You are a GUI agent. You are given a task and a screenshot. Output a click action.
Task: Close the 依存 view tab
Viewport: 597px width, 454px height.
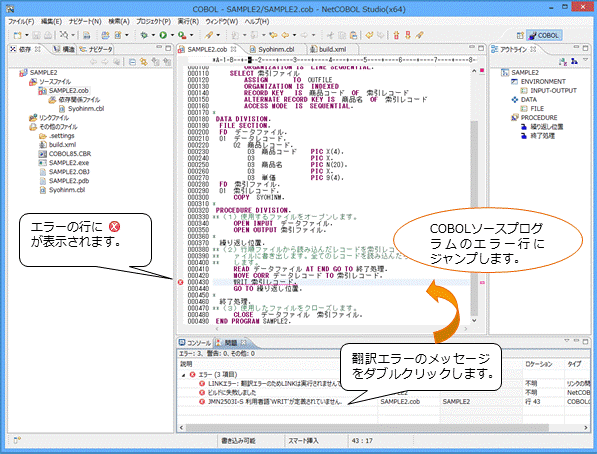click(37, 49)
